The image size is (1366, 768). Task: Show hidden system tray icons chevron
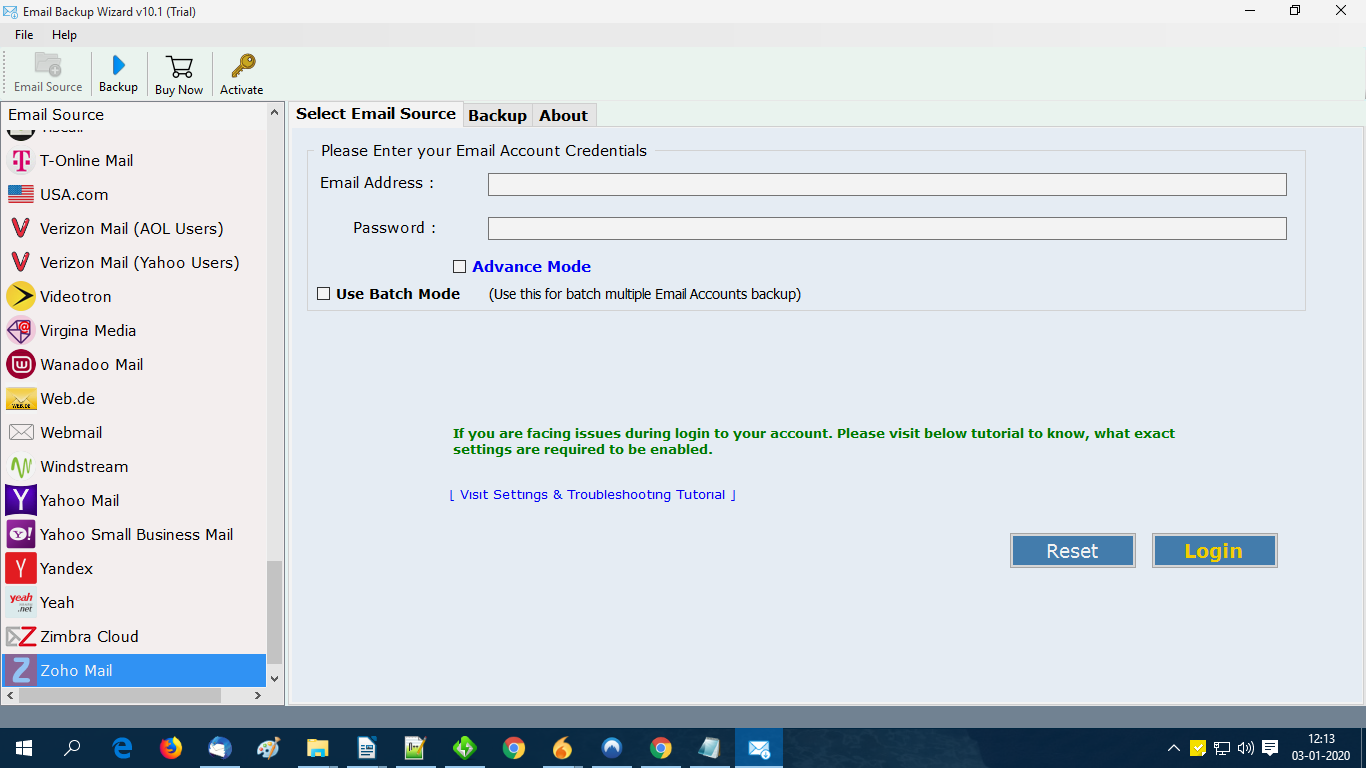click(1174, 748)
